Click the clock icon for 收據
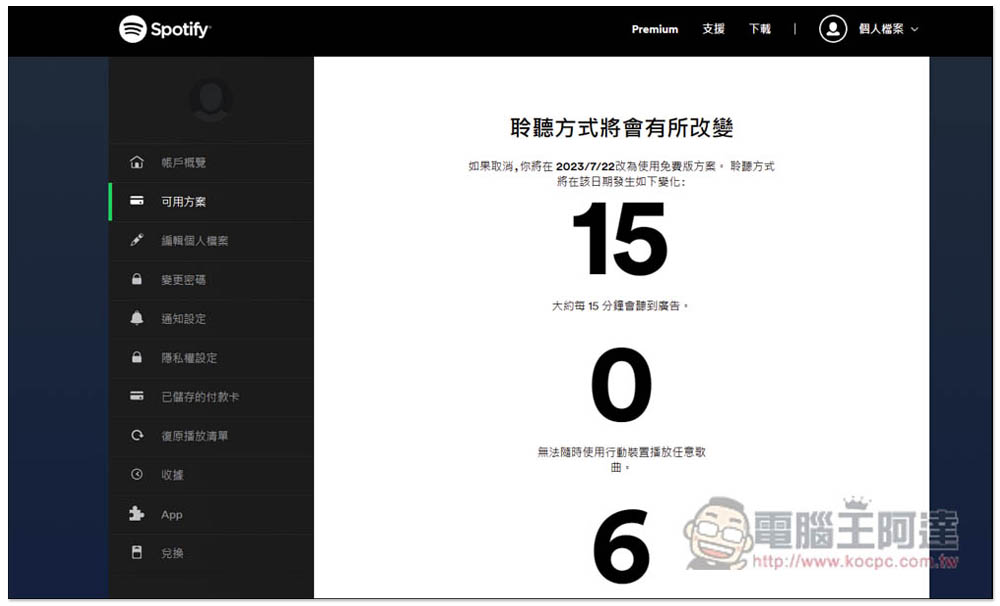1000x606 pixels. pyautogui.click(x=136, y=475)
